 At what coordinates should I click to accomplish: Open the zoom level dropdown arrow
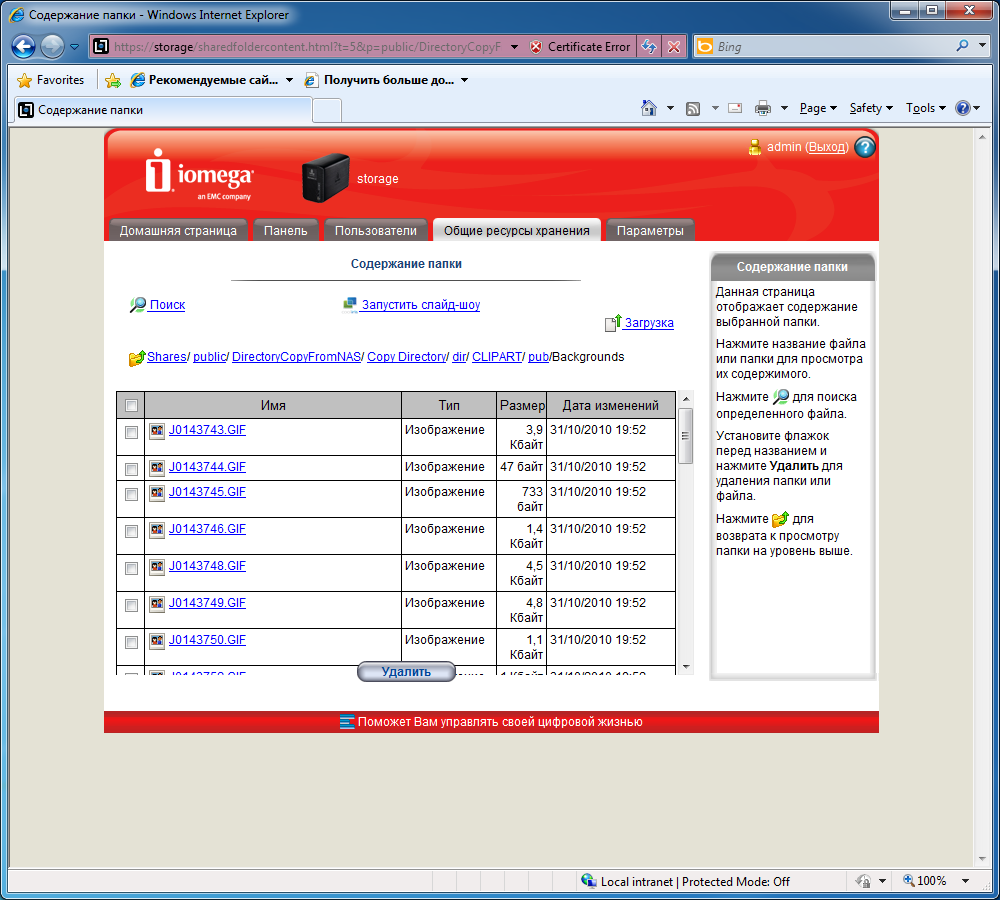[966, 881]
